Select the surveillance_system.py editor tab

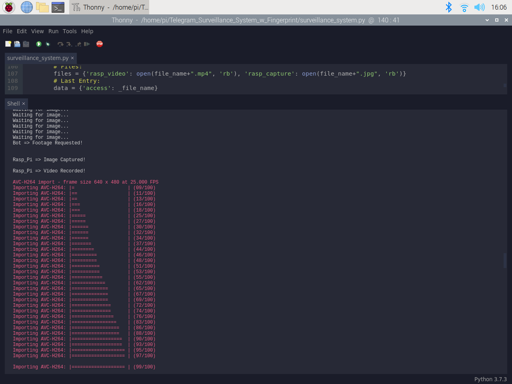point(38,58)
